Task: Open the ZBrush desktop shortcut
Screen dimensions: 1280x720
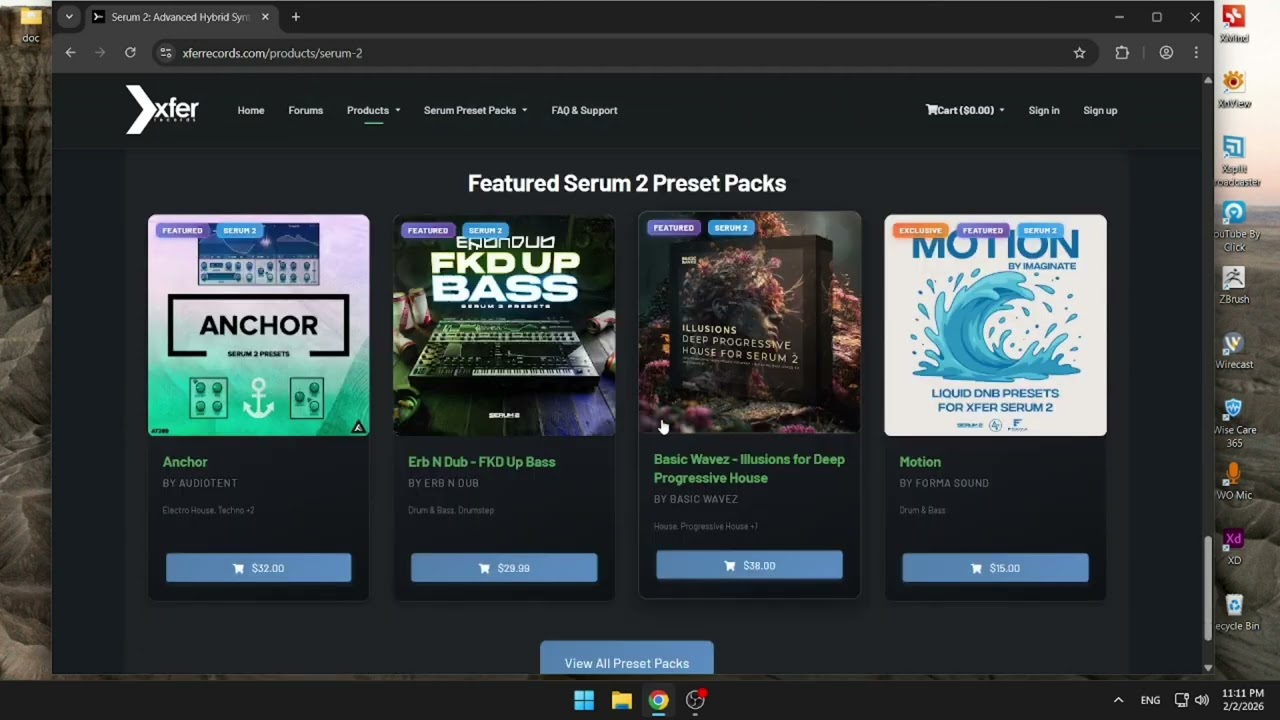Action: pyautogui.click(x=1234, y=285)
